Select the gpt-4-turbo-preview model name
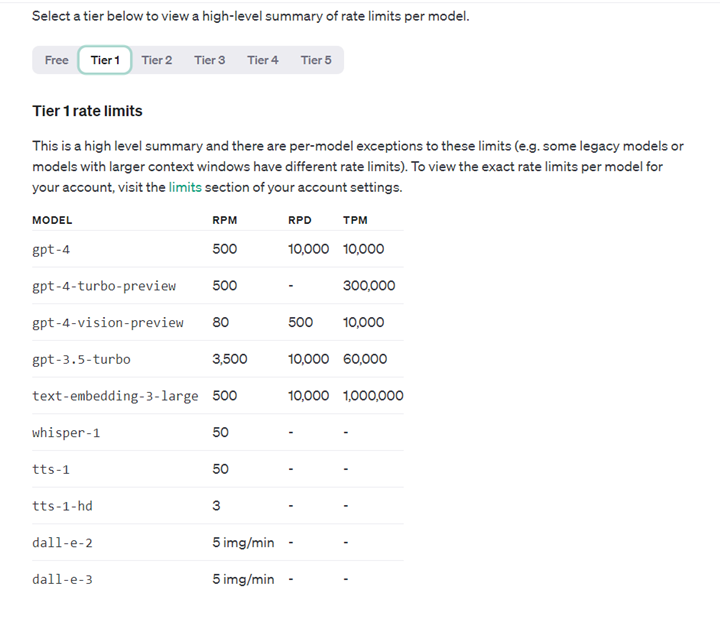Image resolution: width=720 pixels, height=619 pixels. click(x=104, y=286)
